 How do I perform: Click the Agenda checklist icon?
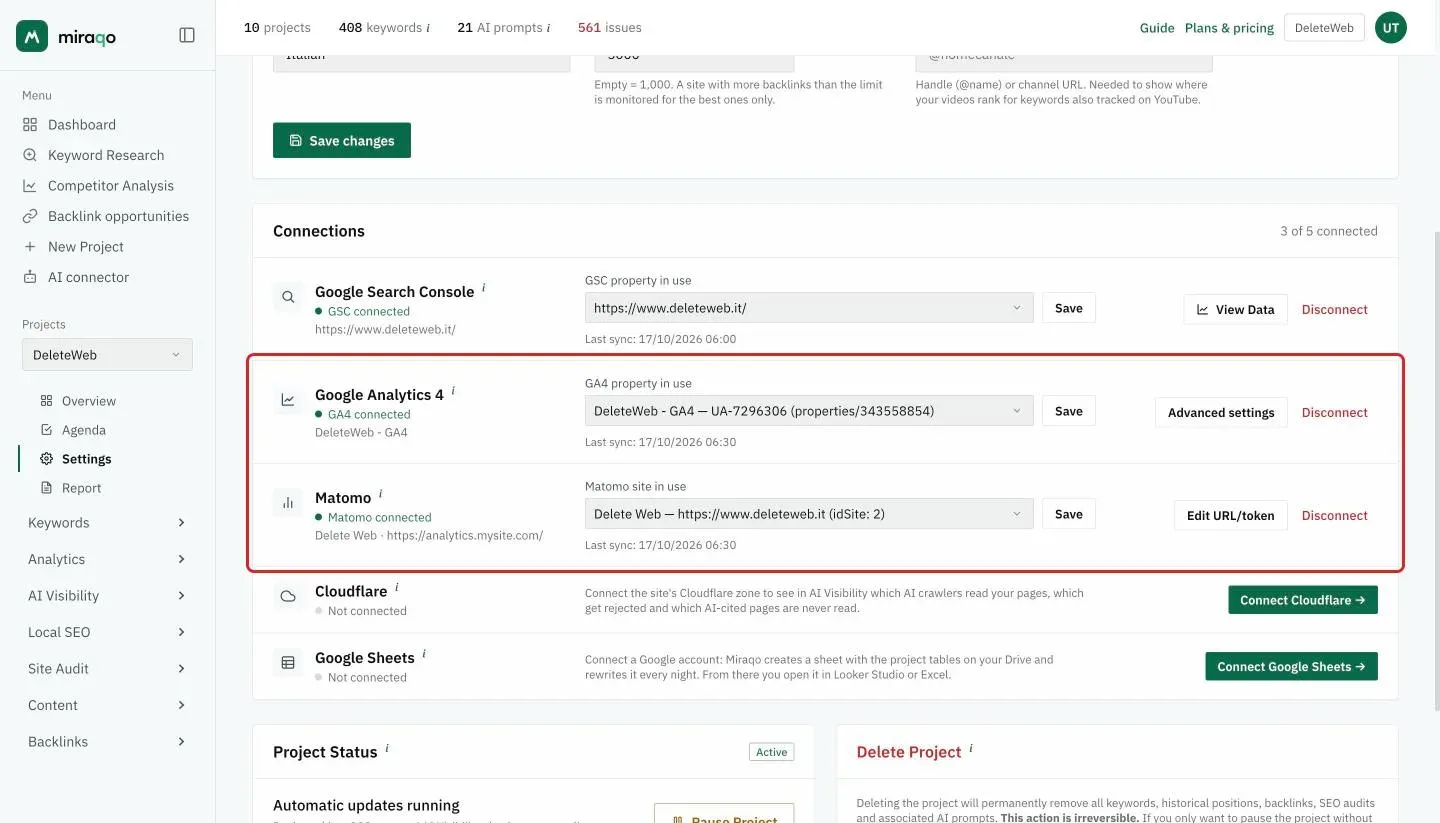[46, 430]
